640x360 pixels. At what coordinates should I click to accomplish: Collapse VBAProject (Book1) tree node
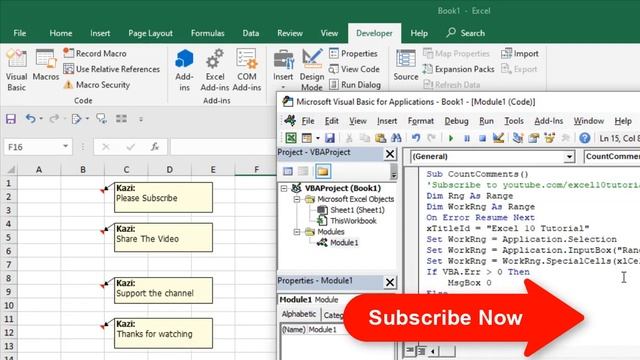[284, 188]
